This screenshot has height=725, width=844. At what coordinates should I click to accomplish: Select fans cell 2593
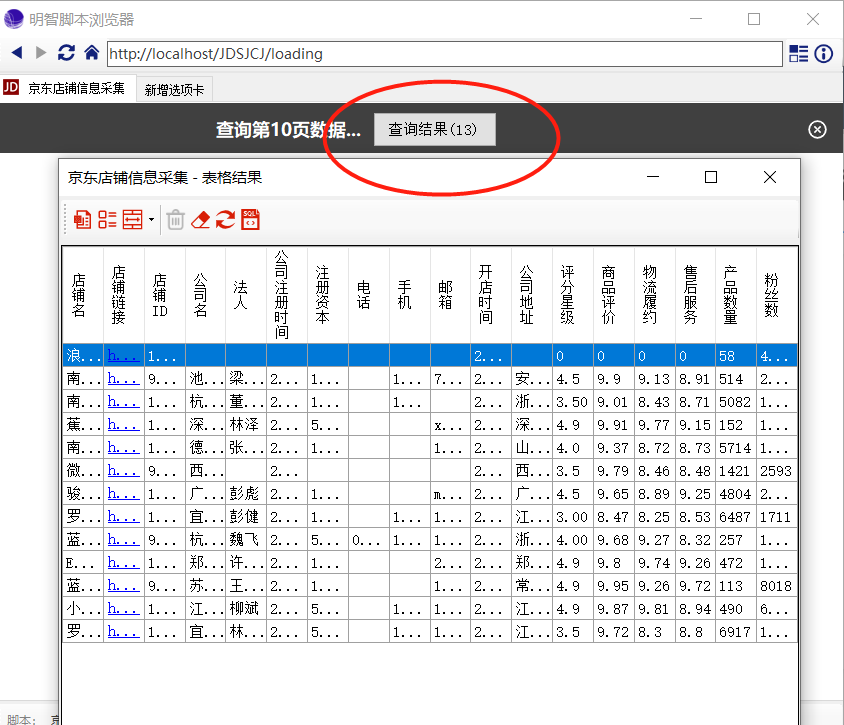tap(777, 471)
